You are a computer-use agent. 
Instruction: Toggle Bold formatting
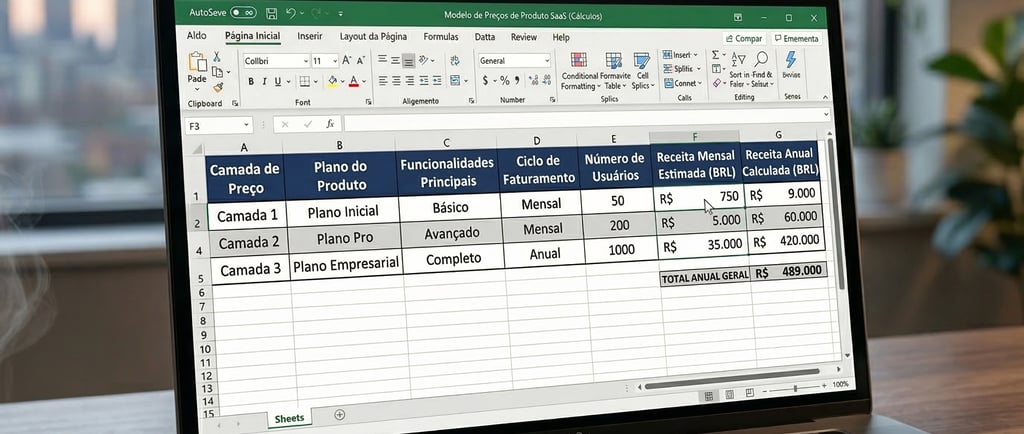pos(251,82)
